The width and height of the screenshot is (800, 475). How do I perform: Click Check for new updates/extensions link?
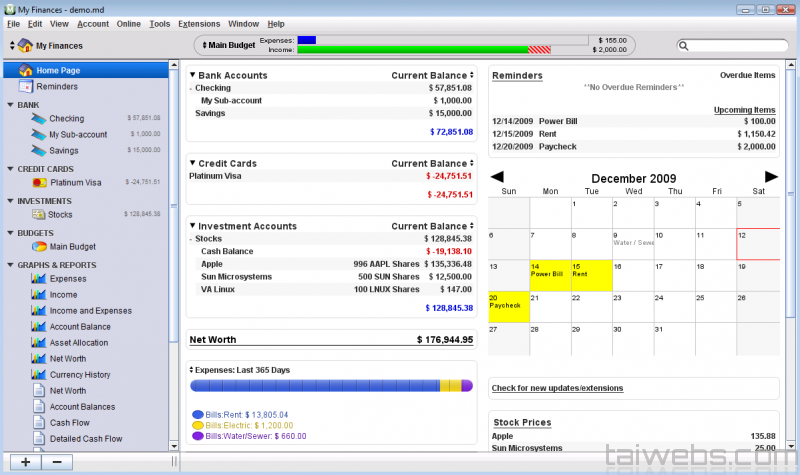[556, 388]
